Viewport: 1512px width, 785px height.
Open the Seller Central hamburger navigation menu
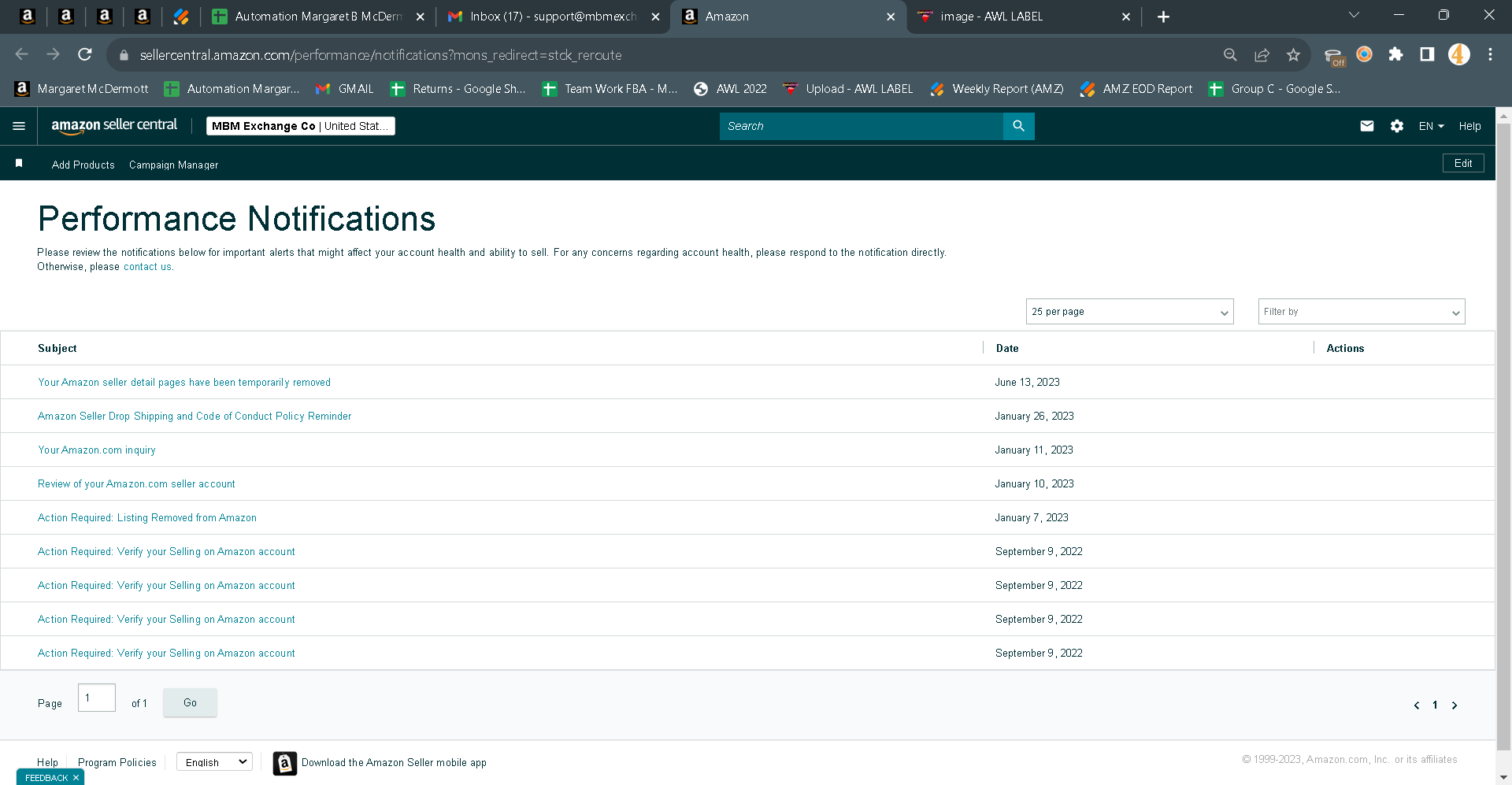[x=19, y=126]
